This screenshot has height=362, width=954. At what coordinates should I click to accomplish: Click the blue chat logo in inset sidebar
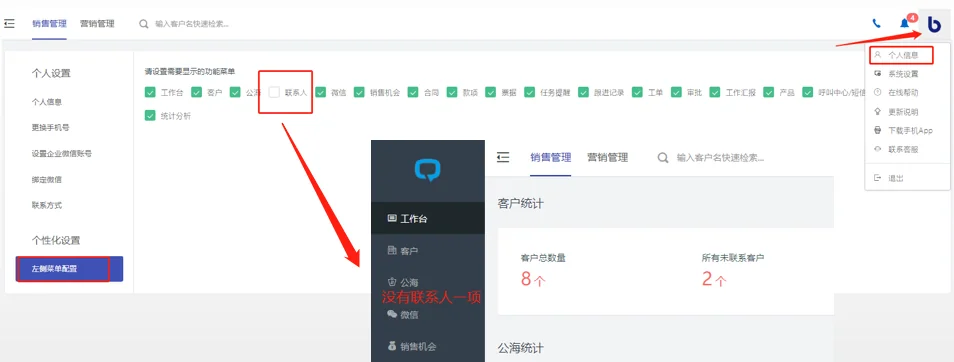[428, 170]
